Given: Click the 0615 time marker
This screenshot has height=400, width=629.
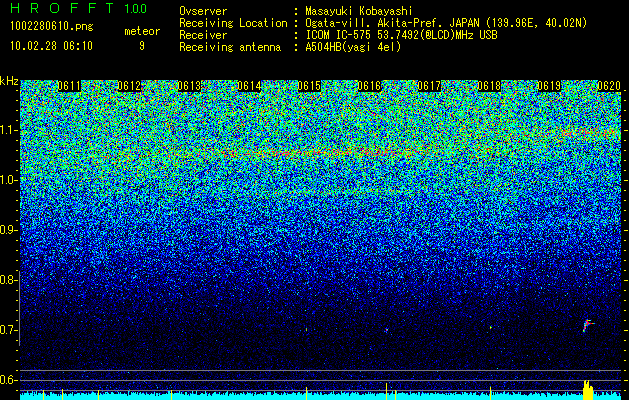Looking at the screenshot, I should [309, 86].
